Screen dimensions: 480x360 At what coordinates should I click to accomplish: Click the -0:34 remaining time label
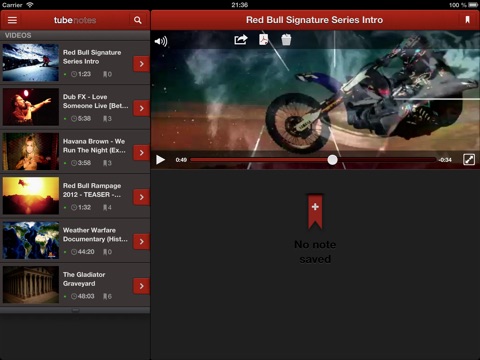click(445, 160)
